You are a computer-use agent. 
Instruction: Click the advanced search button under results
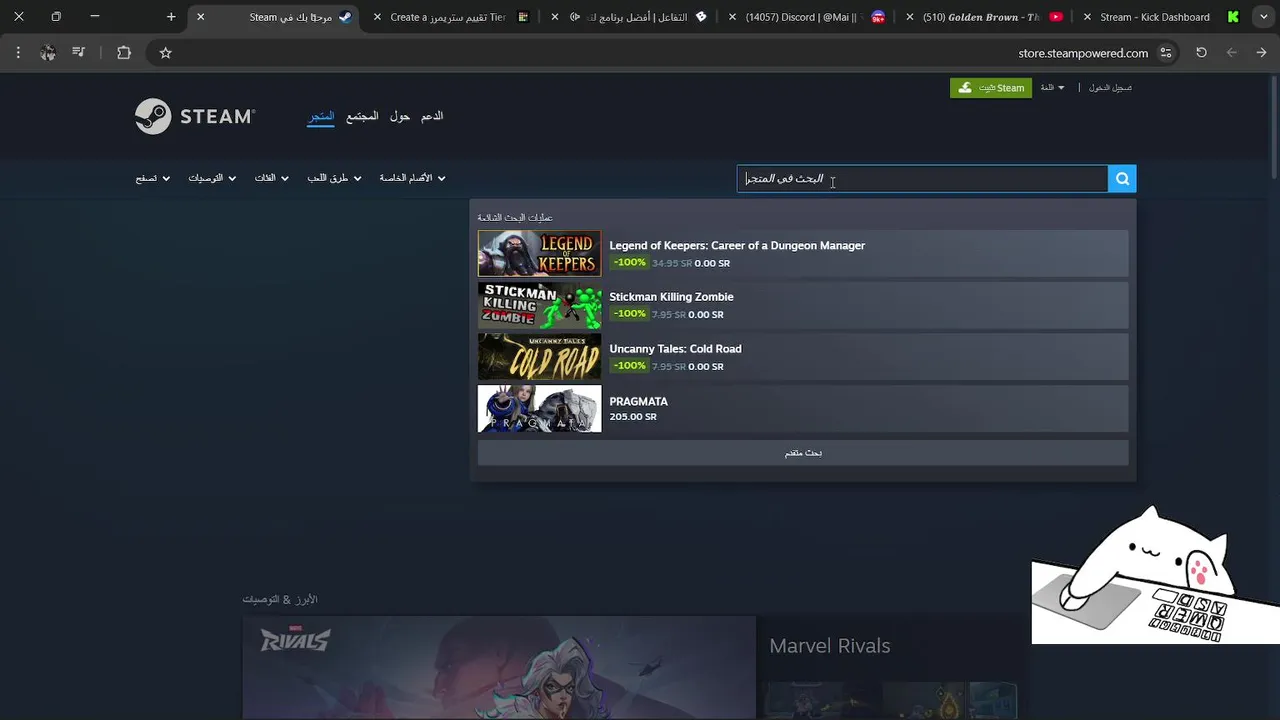tap(803, 453)
